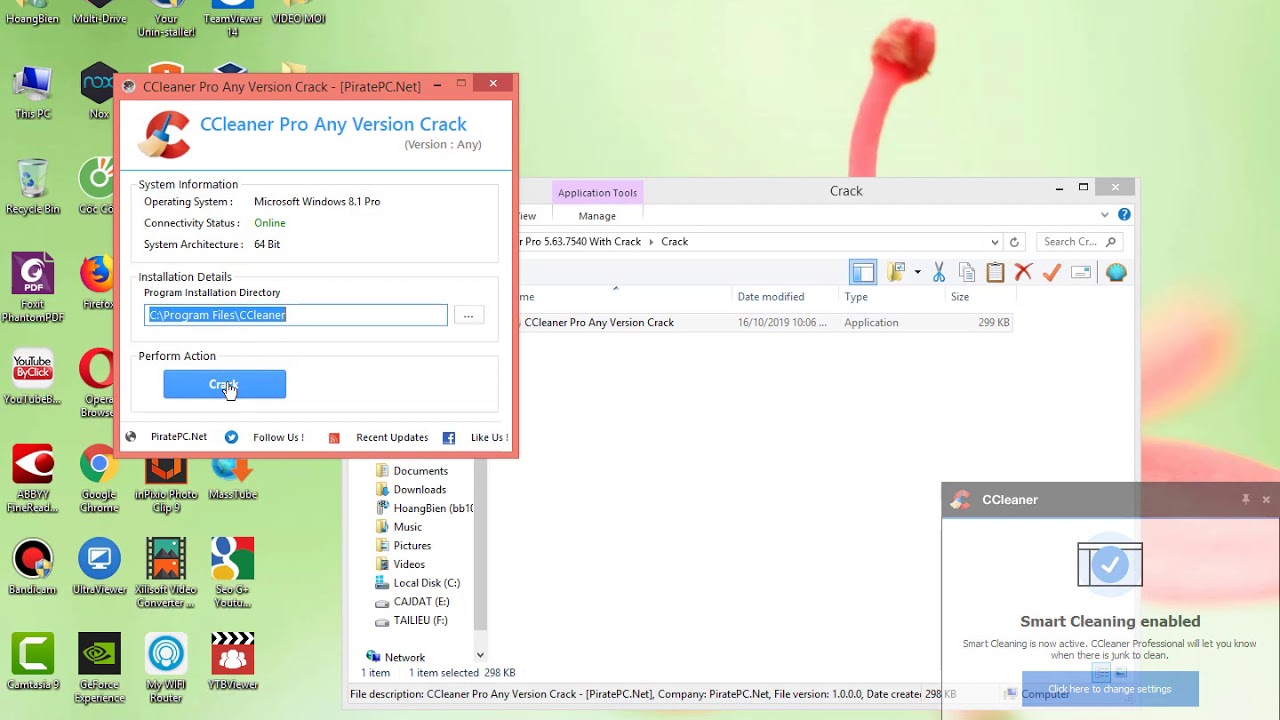1280x720 pixels.
Task: Select the CCleaner Pro Any Version Crack file
Action: pos(766,323)
